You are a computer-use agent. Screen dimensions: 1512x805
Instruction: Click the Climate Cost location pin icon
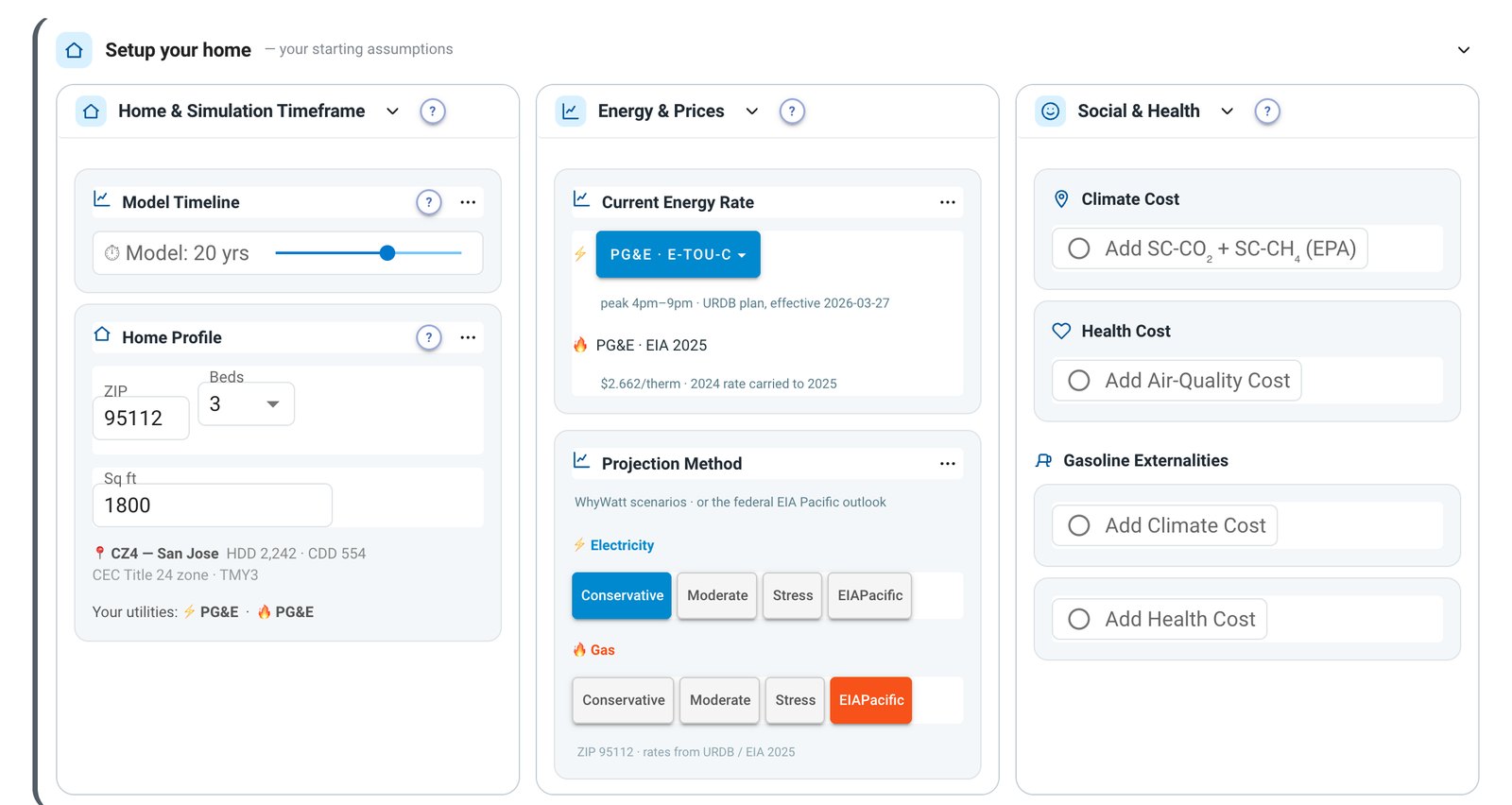tap(1061, 199)
